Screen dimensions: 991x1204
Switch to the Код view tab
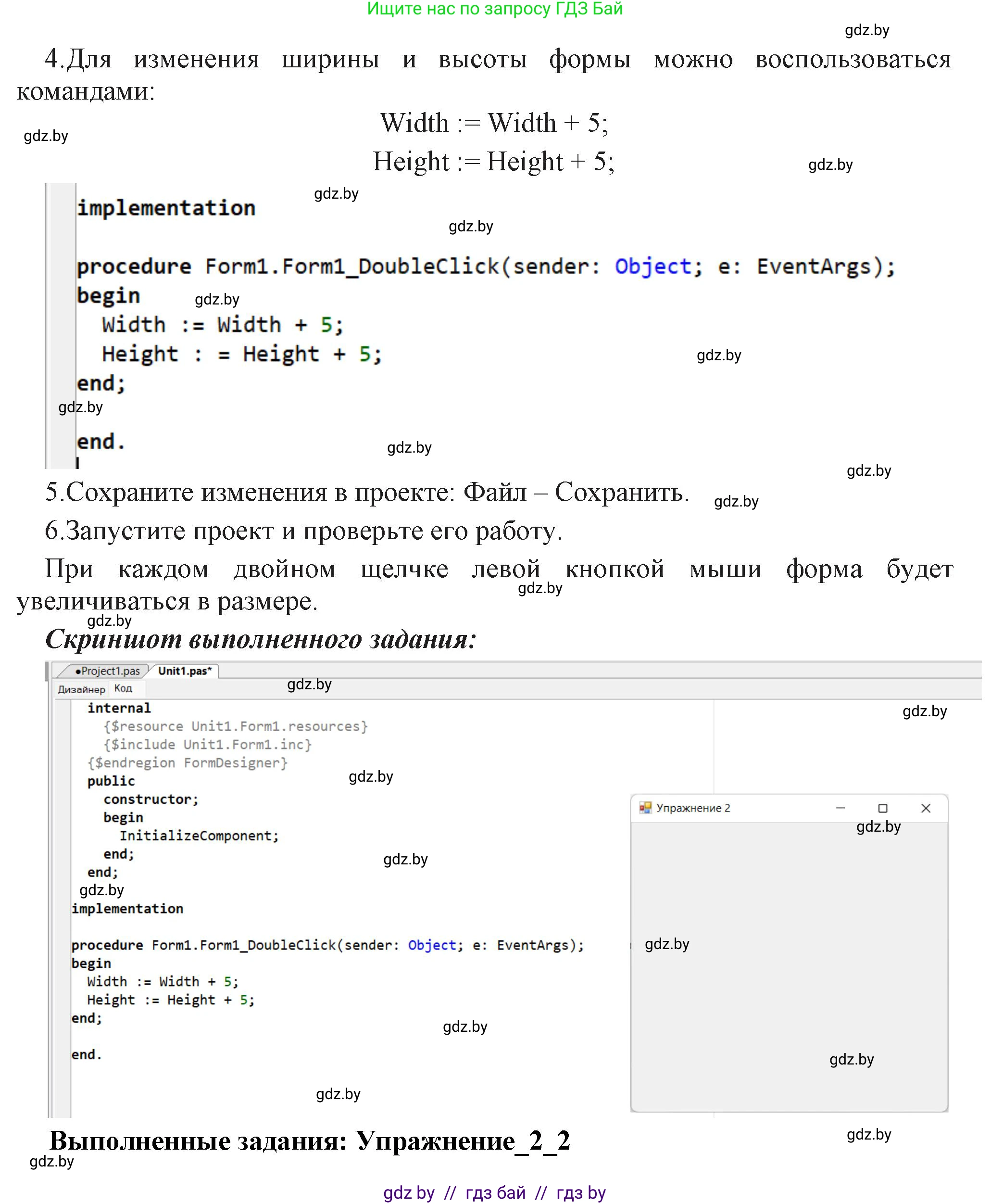123,688
